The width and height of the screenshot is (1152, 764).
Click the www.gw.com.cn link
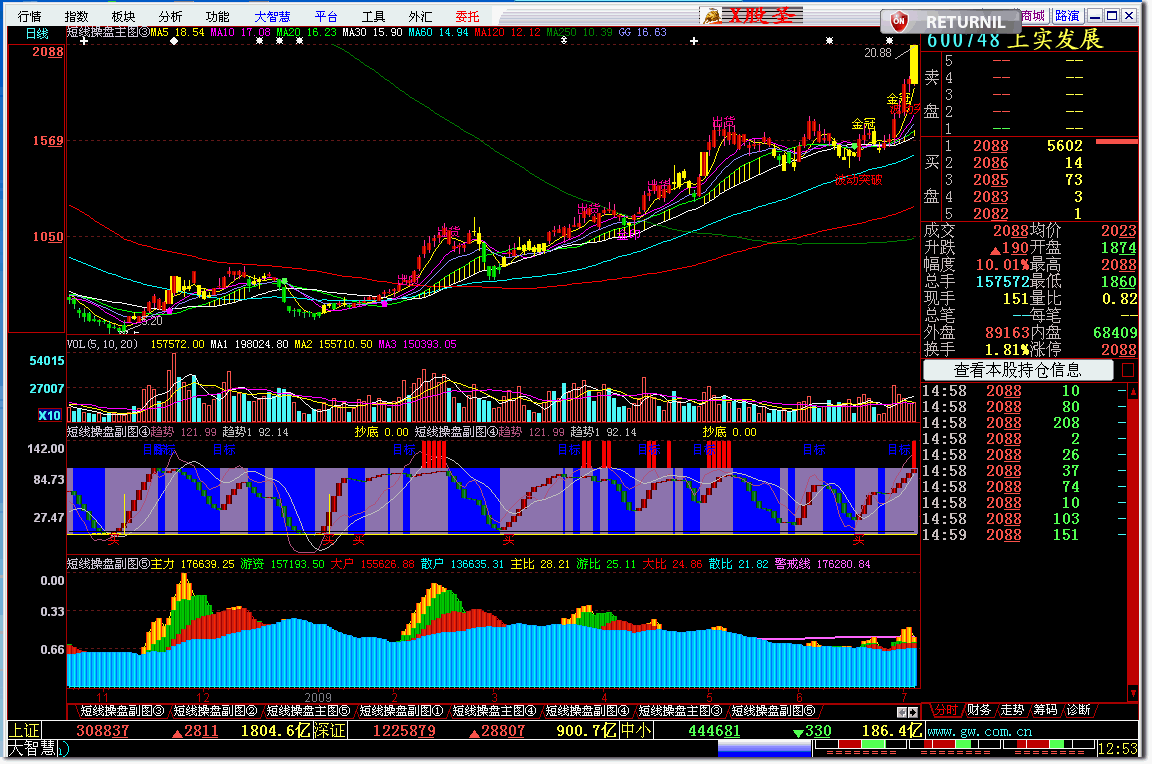979,732
